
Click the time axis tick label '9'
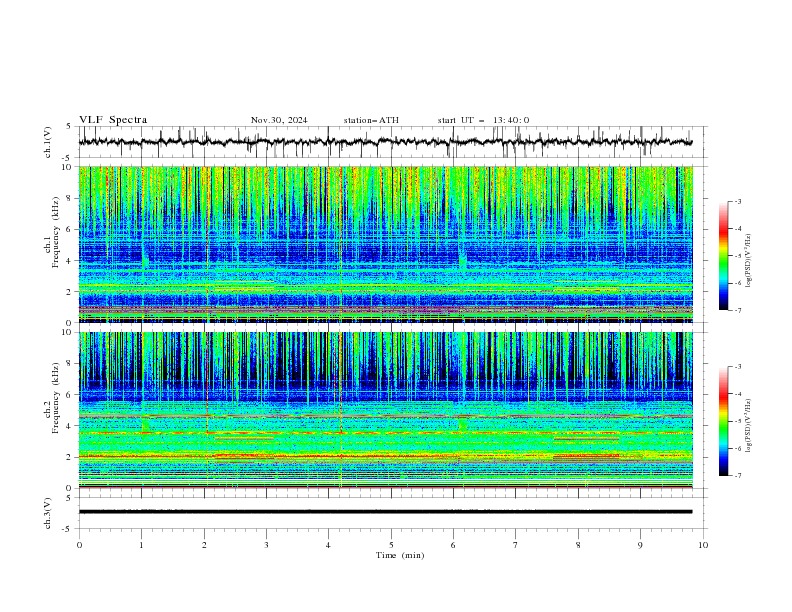640,545
